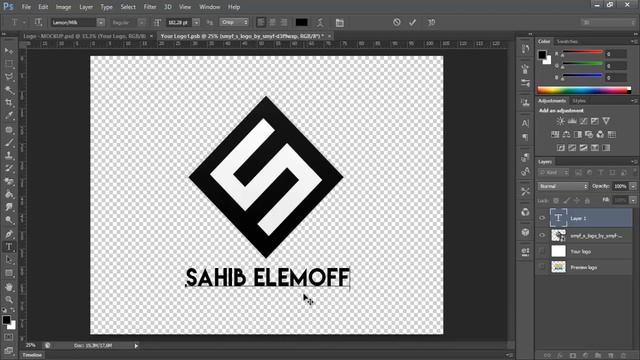Select the Lasso tool

[9, 77]
